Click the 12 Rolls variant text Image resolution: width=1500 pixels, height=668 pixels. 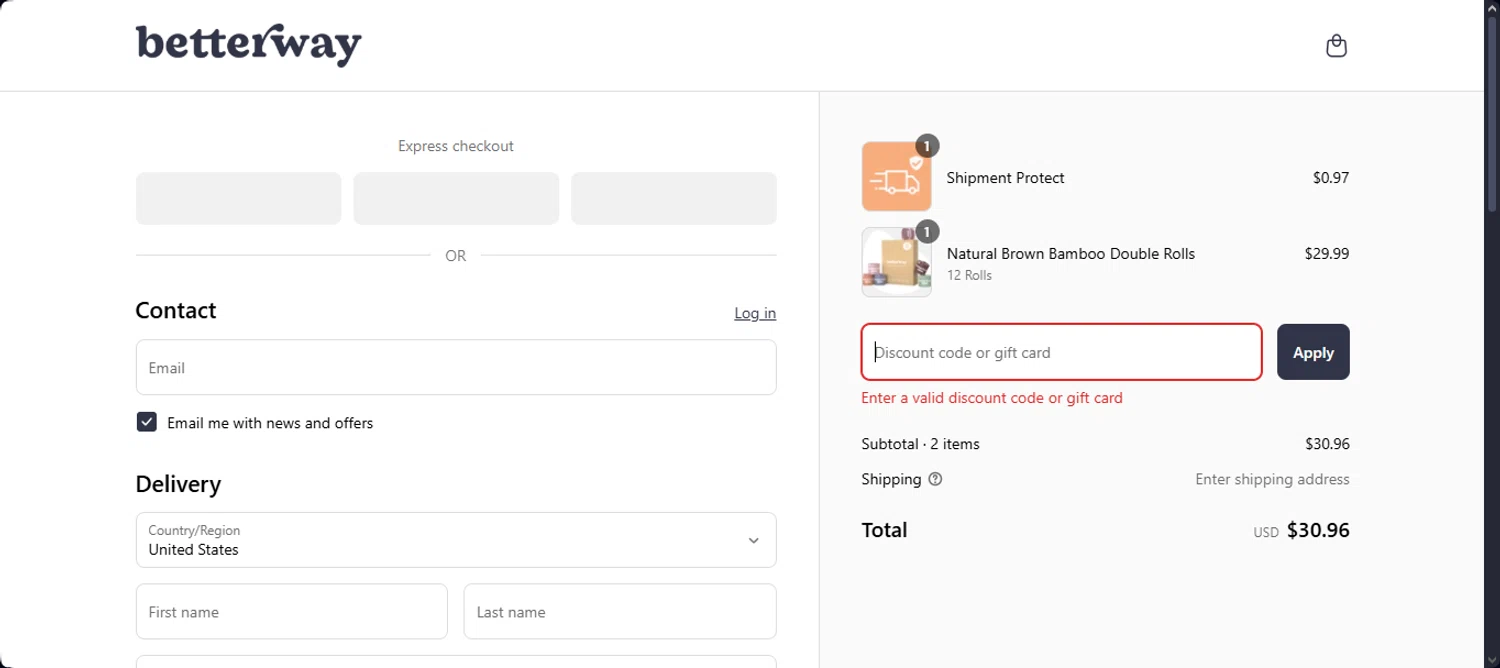(x=969, y=275)
